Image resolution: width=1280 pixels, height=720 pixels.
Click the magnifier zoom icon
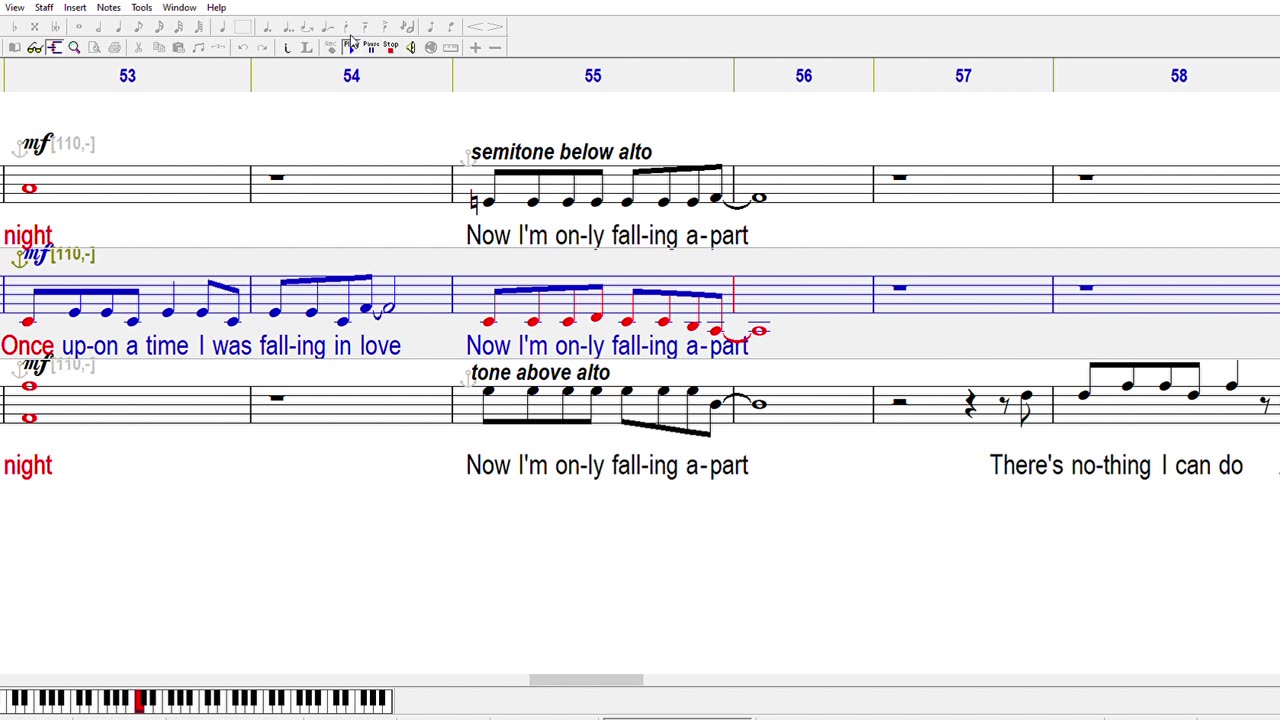point(74,47)
